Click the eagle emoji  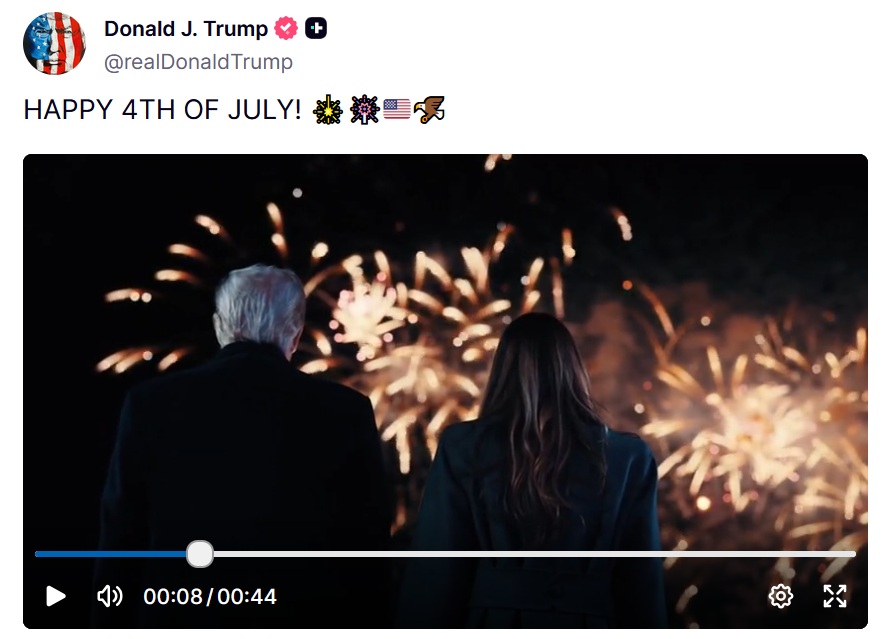click(x=429, y=109)
